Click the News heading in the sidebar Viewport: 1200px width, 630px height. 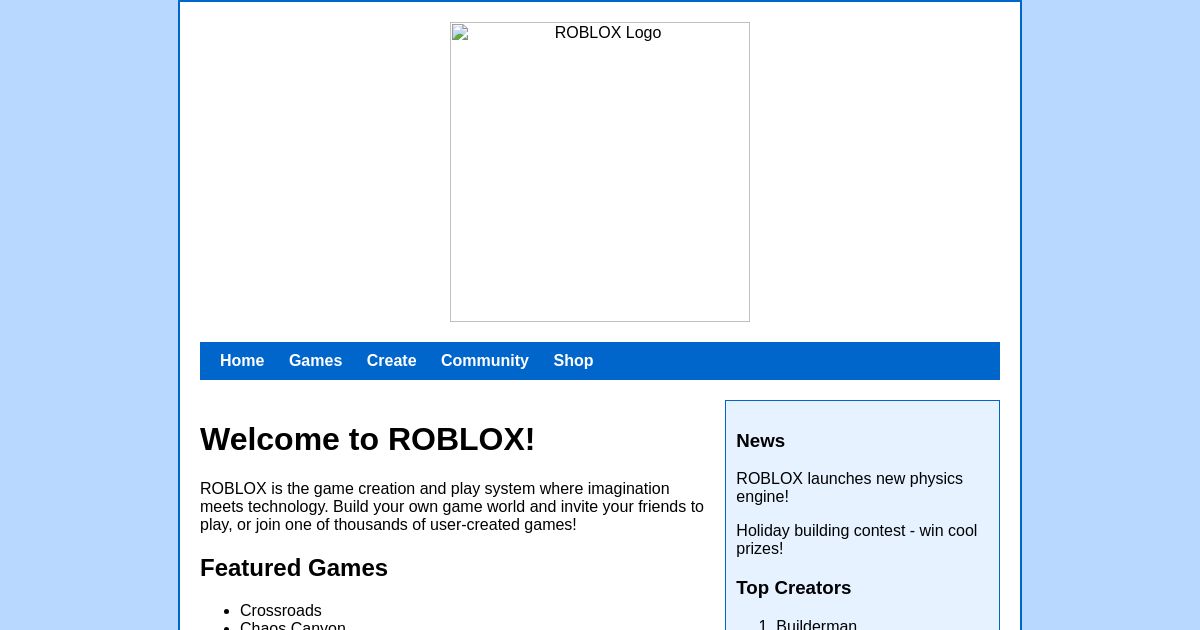(760, 440)
